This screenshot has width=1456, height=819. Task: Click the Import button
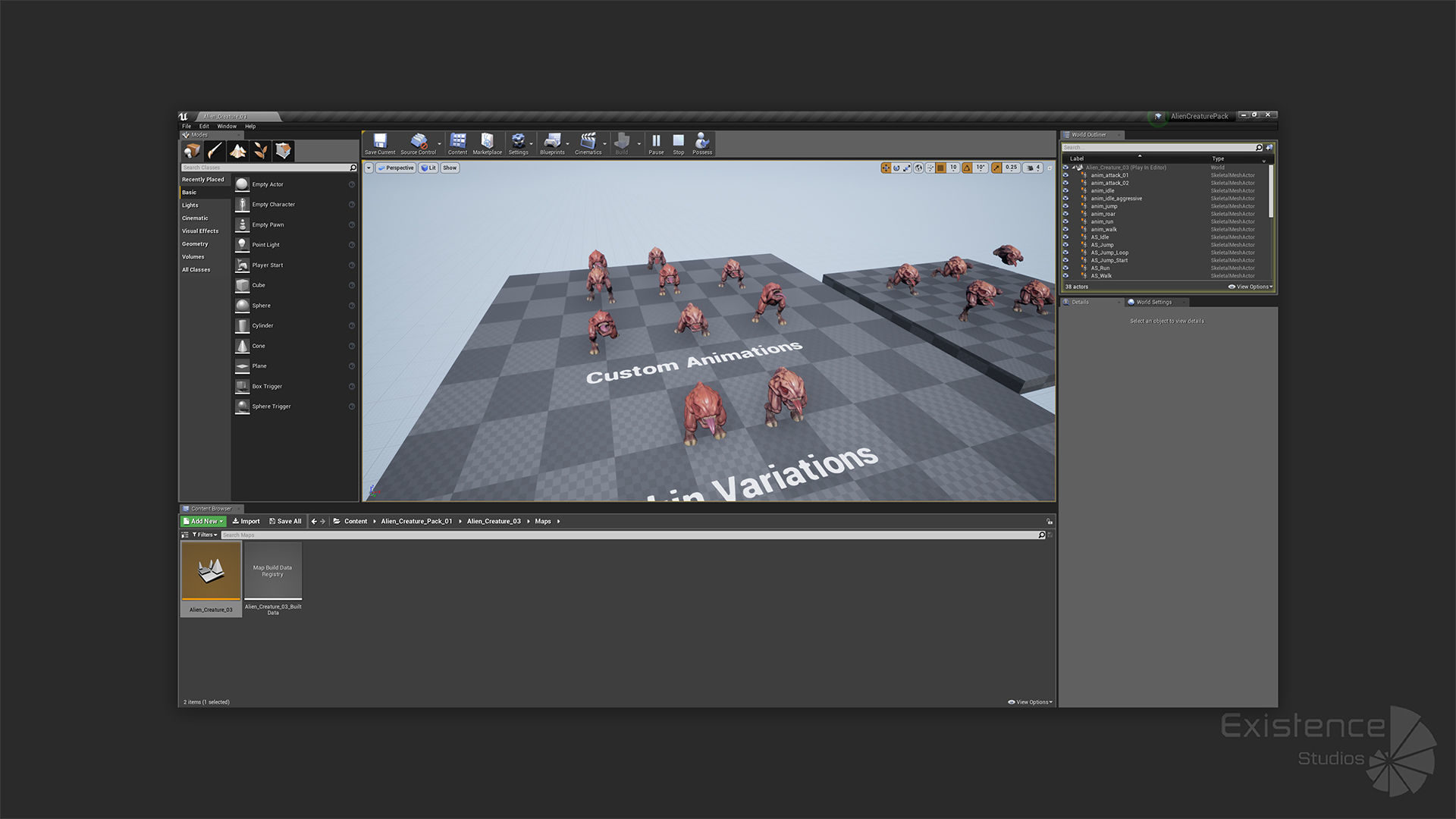[246, 522]
